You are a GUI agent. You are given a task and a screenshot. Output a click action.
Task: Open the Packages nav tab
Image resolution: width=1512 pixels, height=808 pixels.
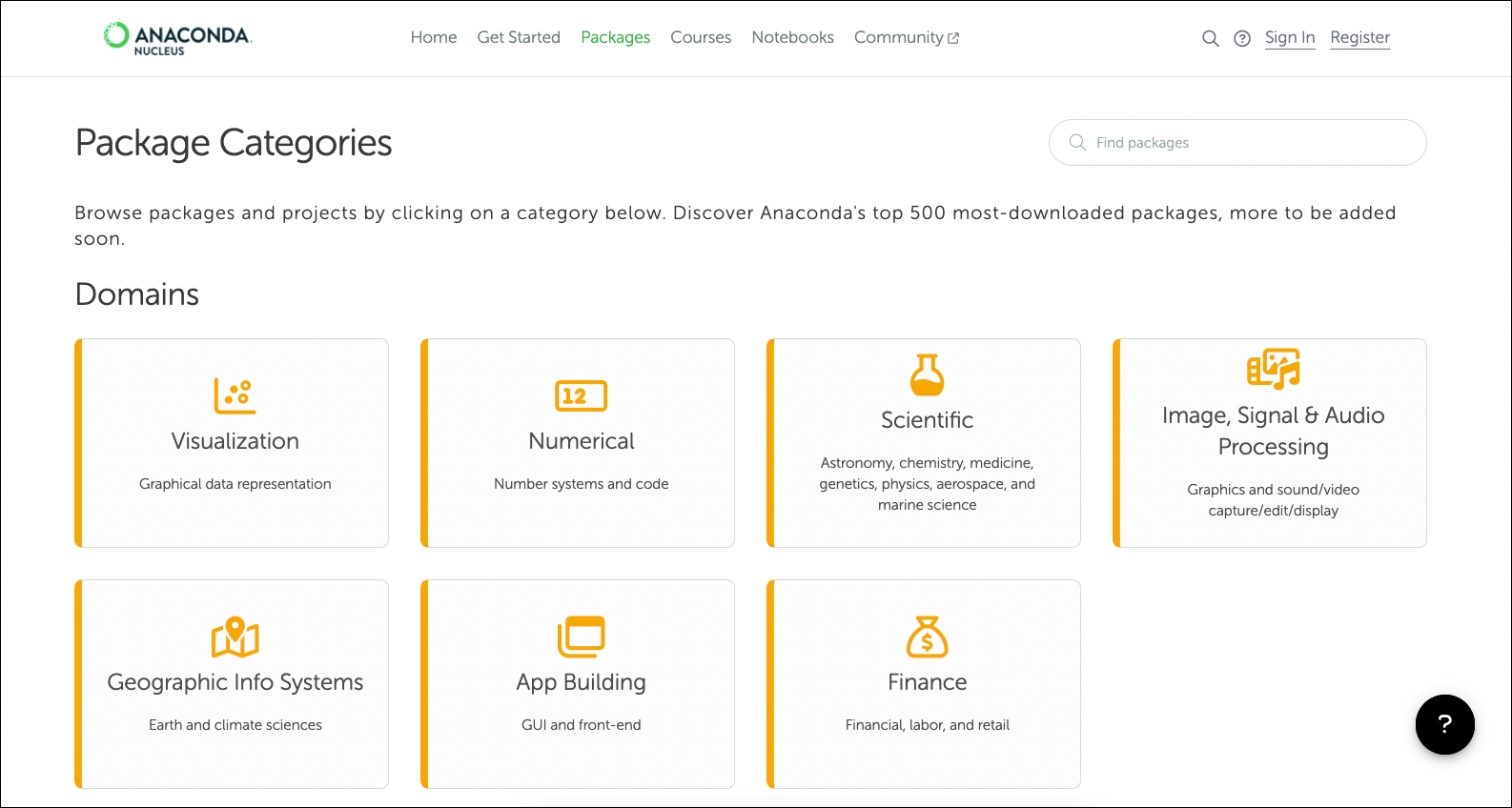pyautogui.click(x=615, y=37)
